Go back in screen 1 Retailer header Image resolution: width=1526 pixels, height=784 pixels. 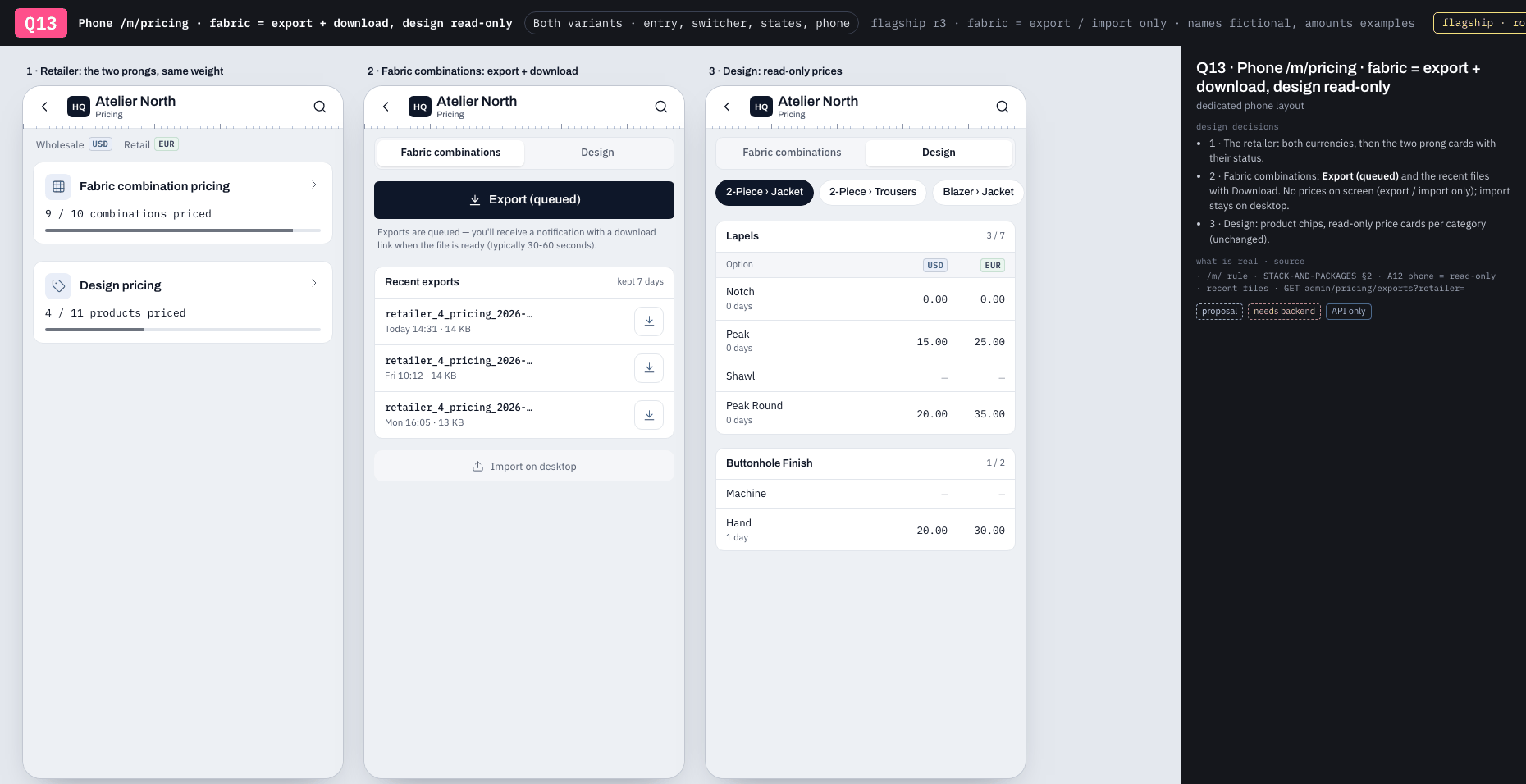(x=45, y=107)
